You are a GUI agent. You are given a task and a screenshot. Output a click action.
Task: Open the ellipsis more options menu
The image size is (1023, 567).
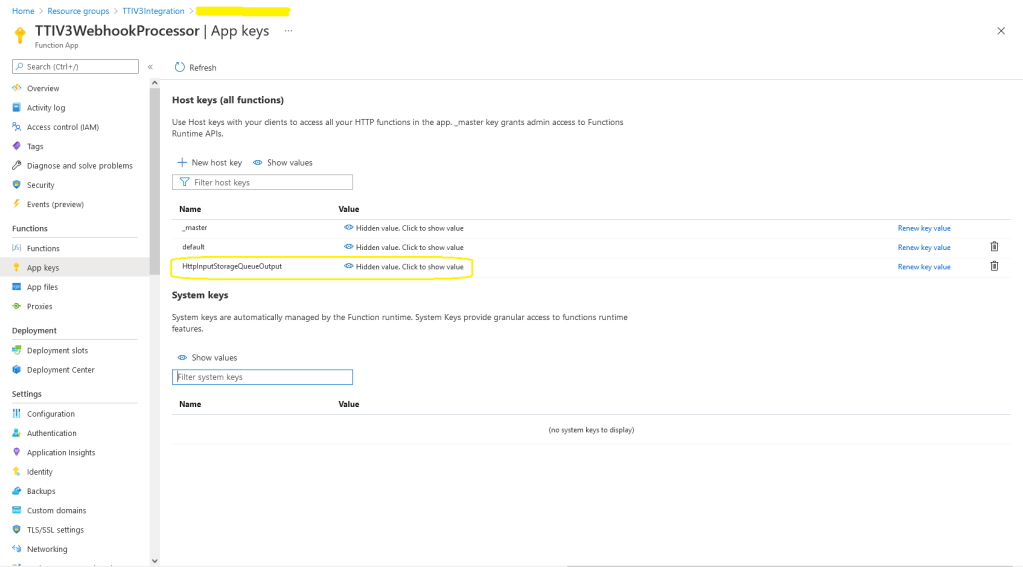click(289, 31)
